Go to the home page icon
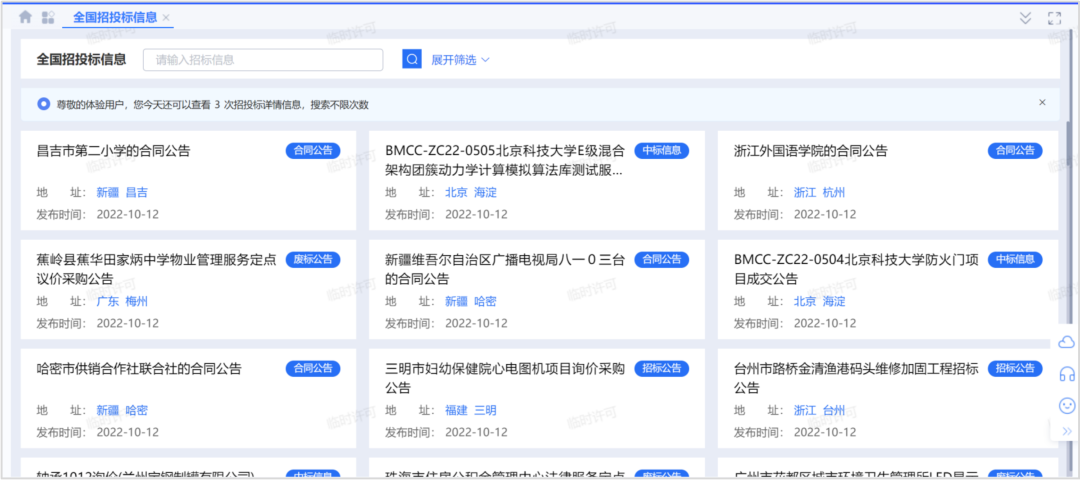The width and height of the screenshot is (1080, 480). [25, 17]
